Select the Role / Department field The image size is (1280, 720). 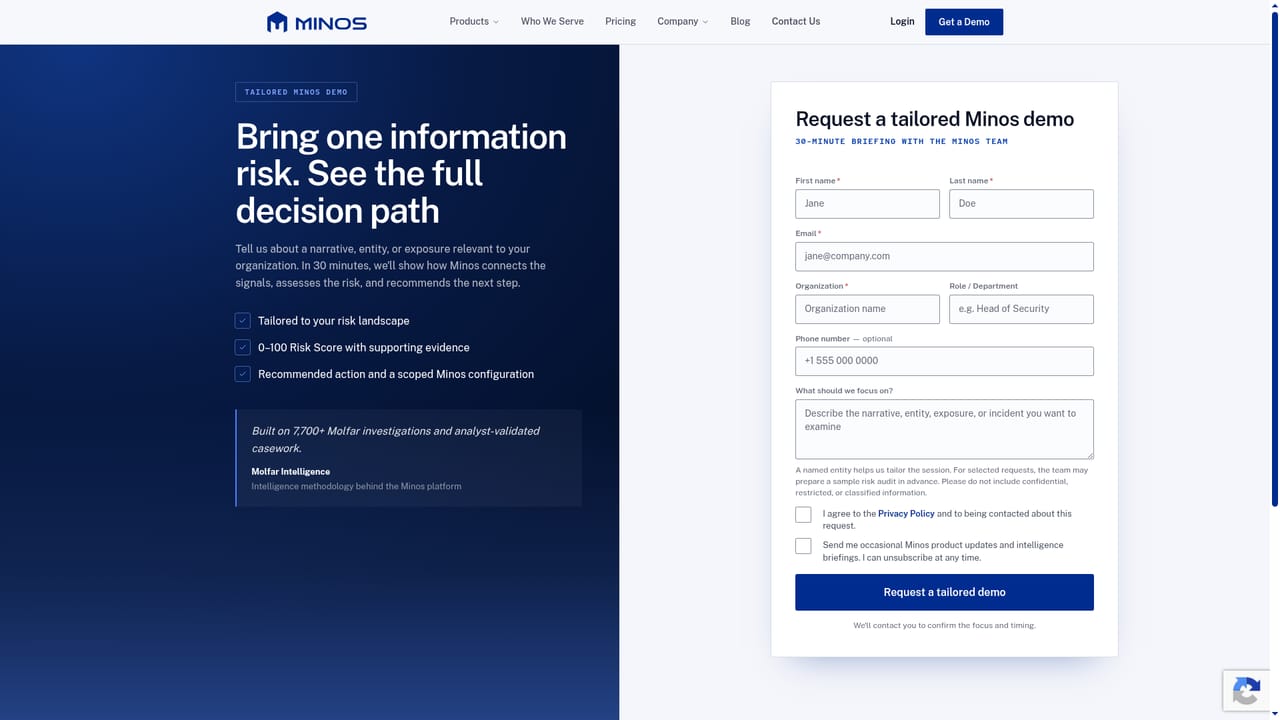tap(1021, 309)
